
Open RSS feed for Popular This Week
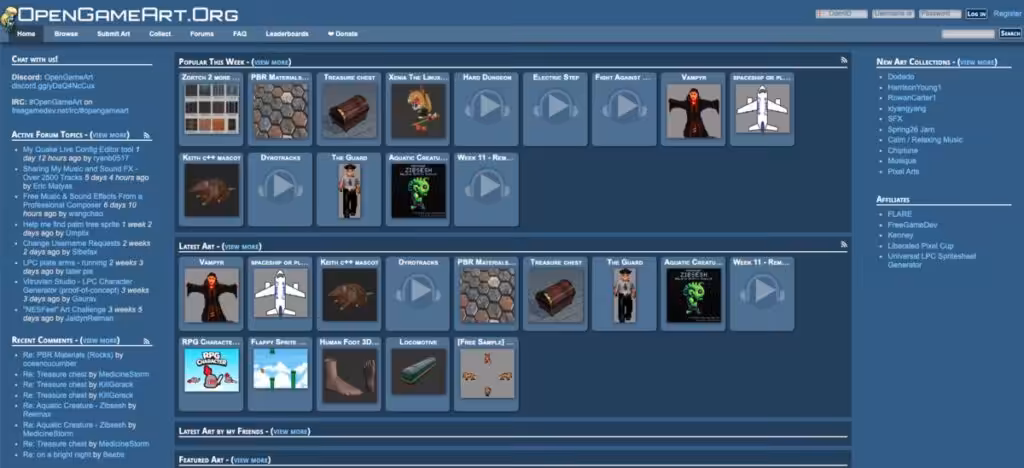click(844, 60)
